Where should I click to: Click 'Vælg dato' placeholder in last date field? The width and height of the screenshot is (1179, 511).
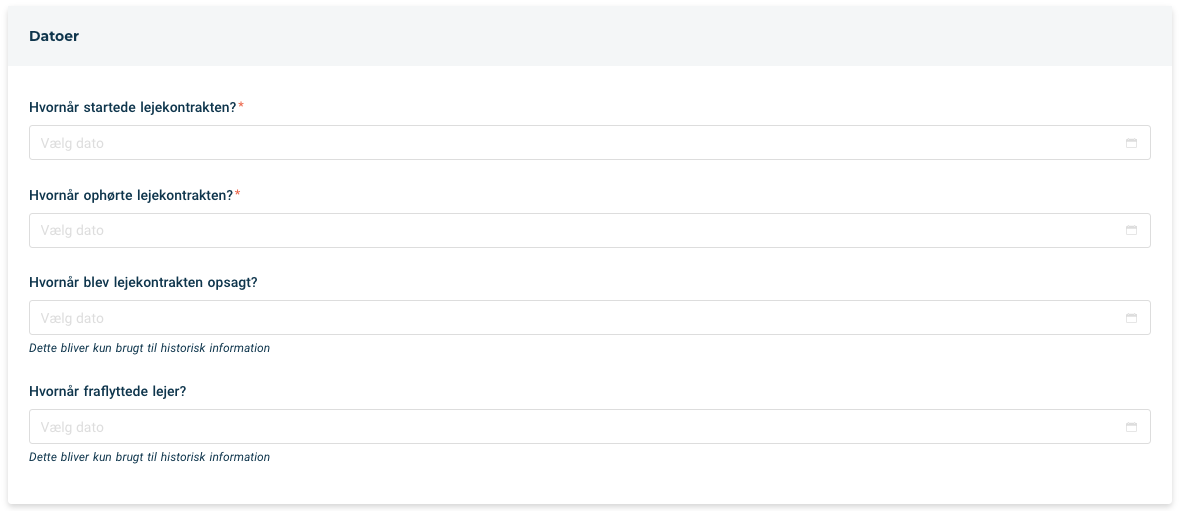click(x=72, y=427)
